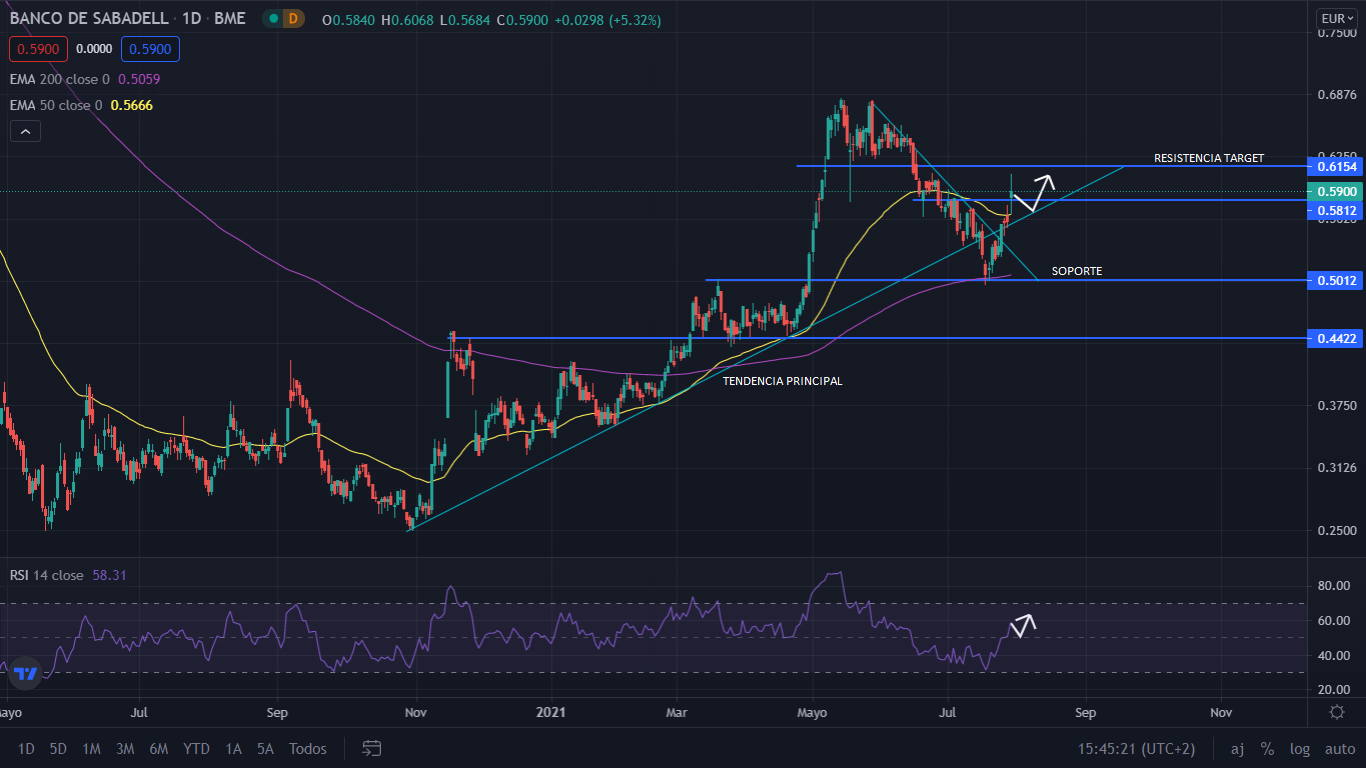This screenshot has height=768, width=1366.
Task: Toggle the auto scale mode
Action: click(x=1339, y=748)
